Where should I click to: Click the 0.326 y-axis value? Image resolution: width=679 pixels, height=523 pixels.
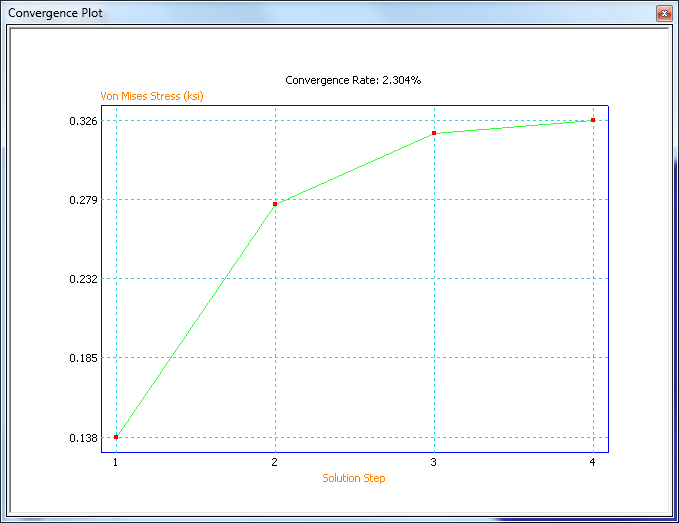pos(84,121)
